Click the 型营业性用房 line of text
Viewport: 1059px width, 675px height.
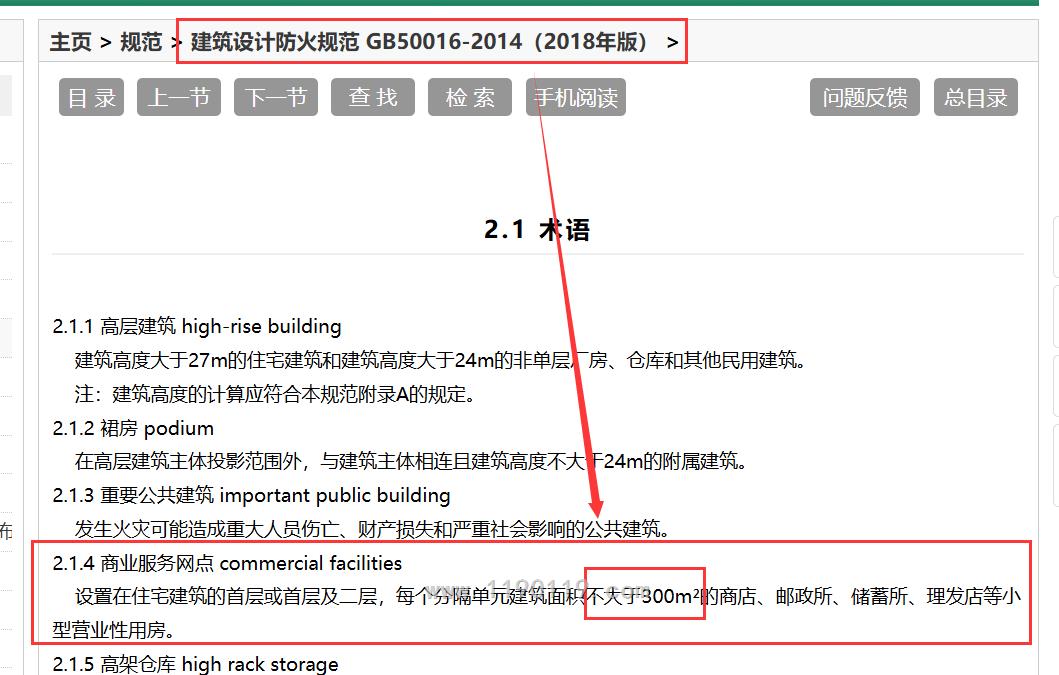tap(114, 630)
